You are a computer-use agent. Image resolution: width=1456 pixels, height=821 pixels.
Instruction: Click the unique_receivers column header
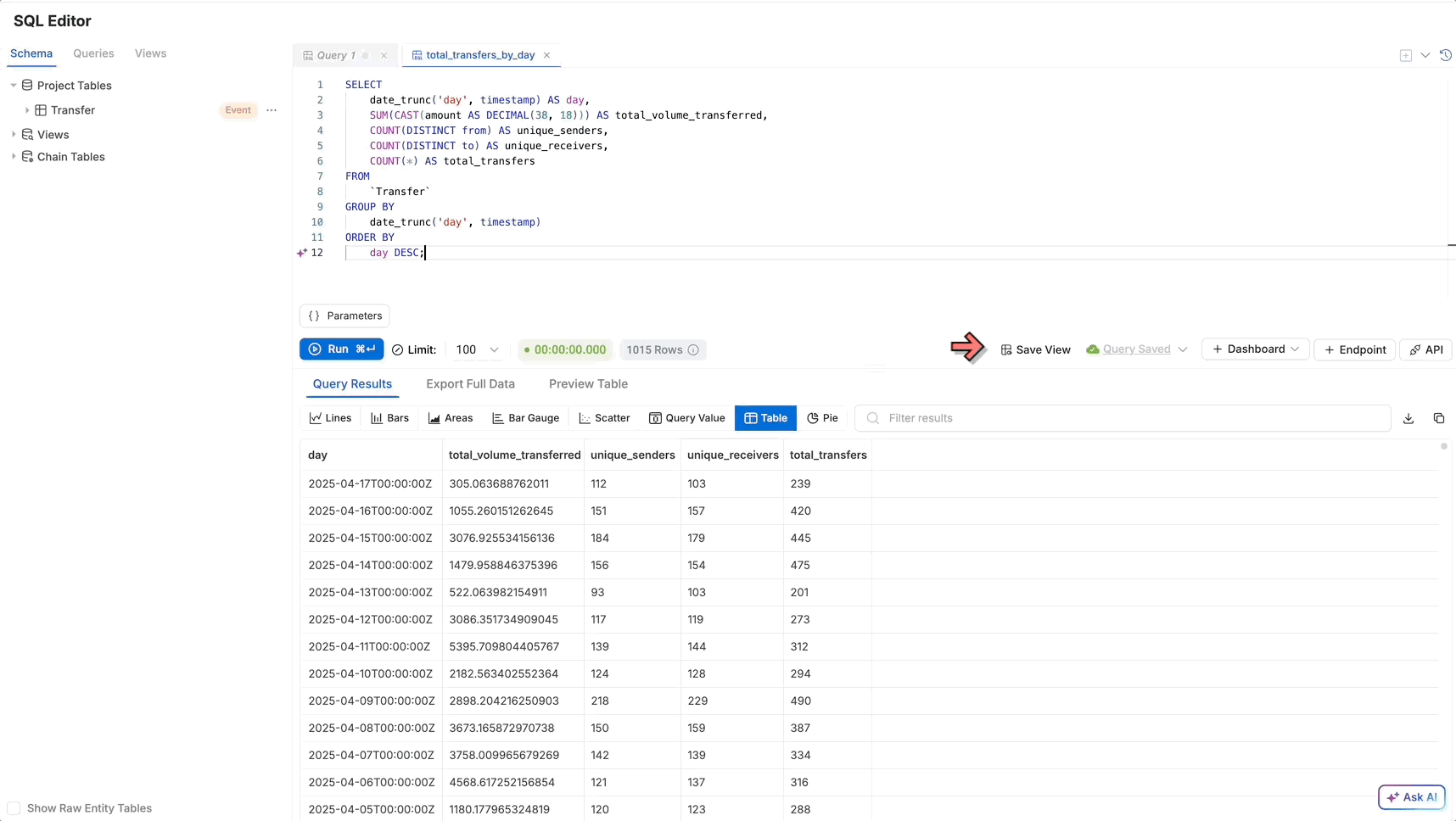733,455
